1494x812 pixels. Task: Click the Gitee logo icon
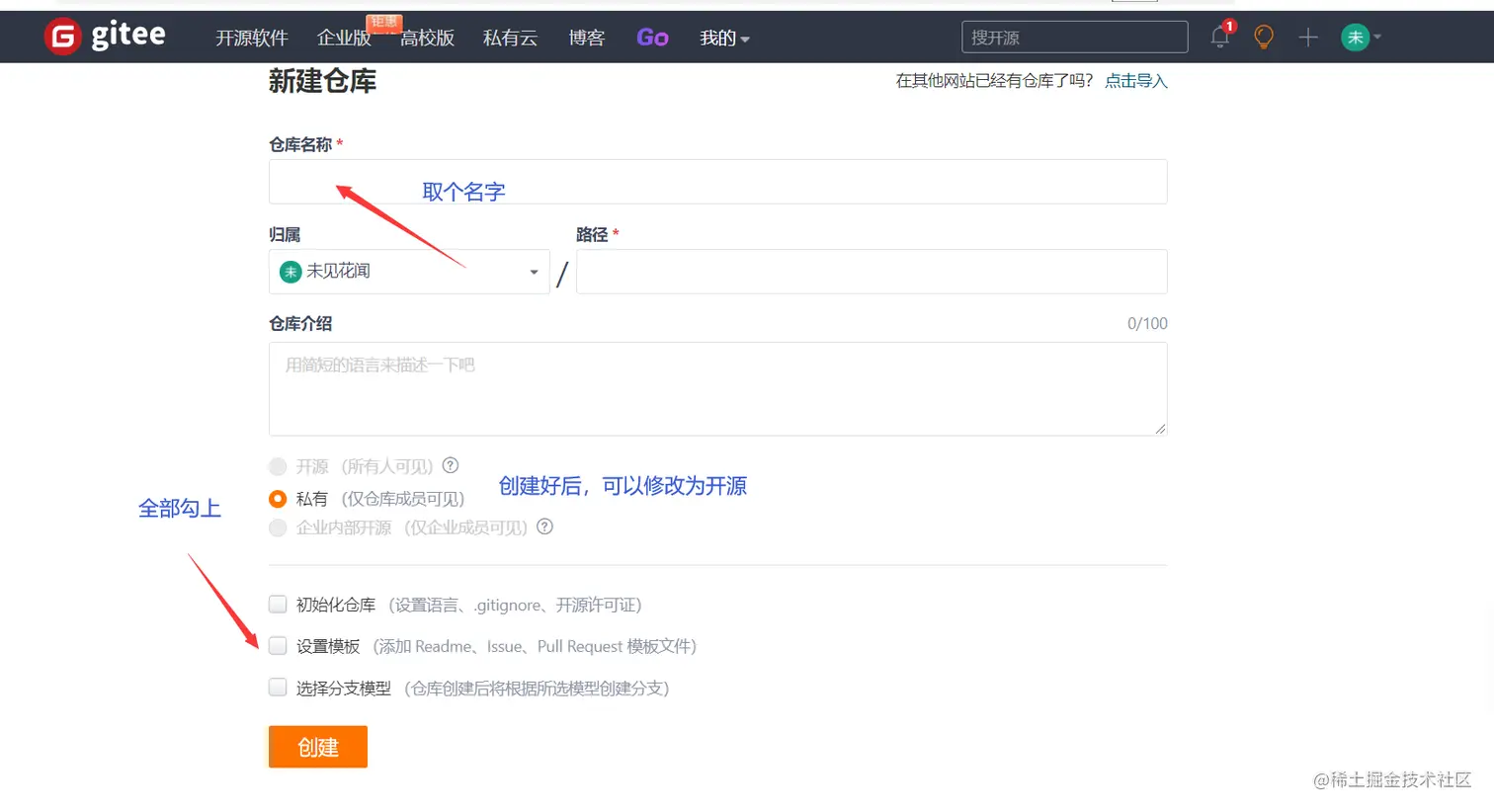62,38
